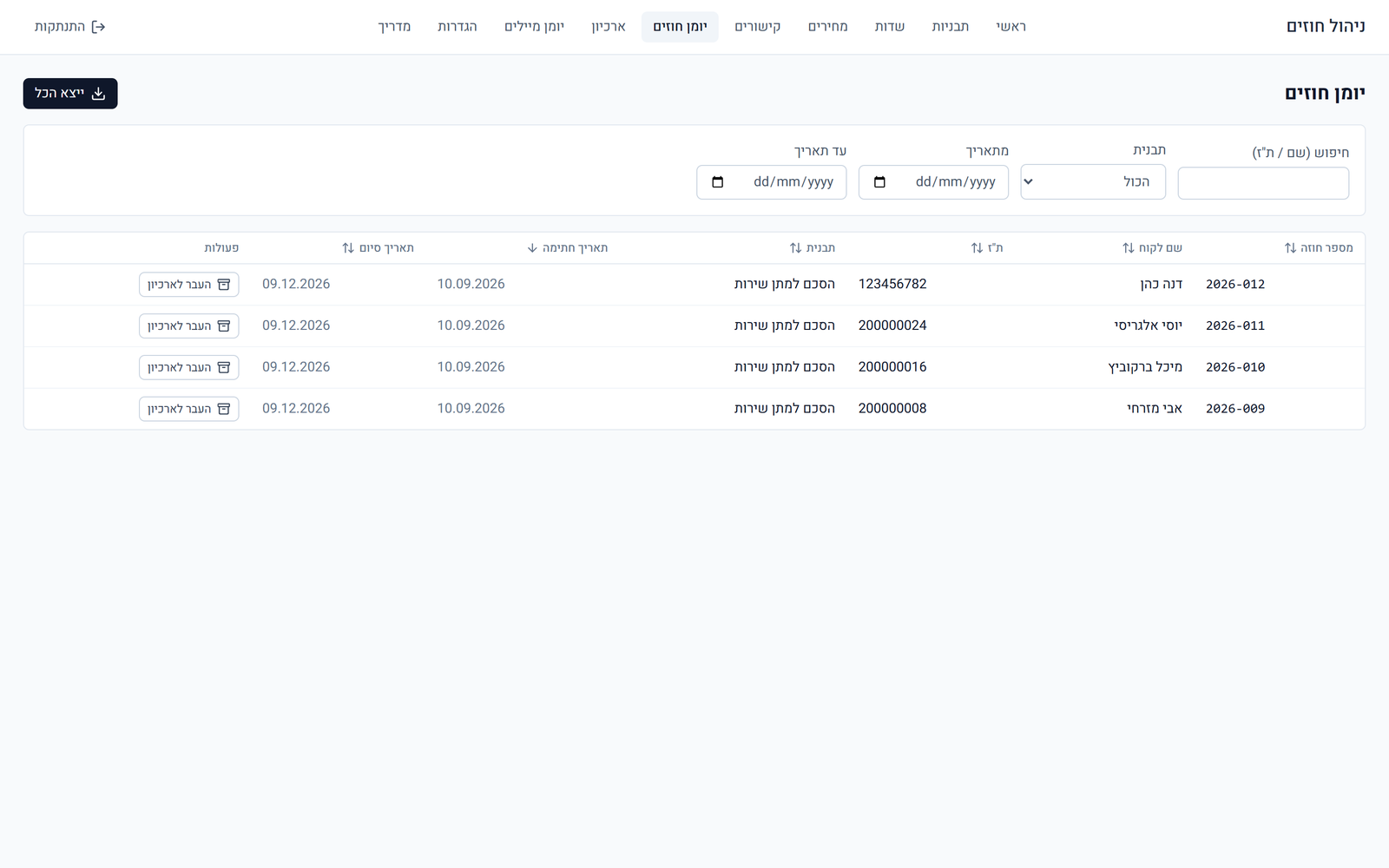Sort by שם לקוח column header
Image resolution: width=1389 pixels, height=868 pixels.
click(x=1152, y=248)
